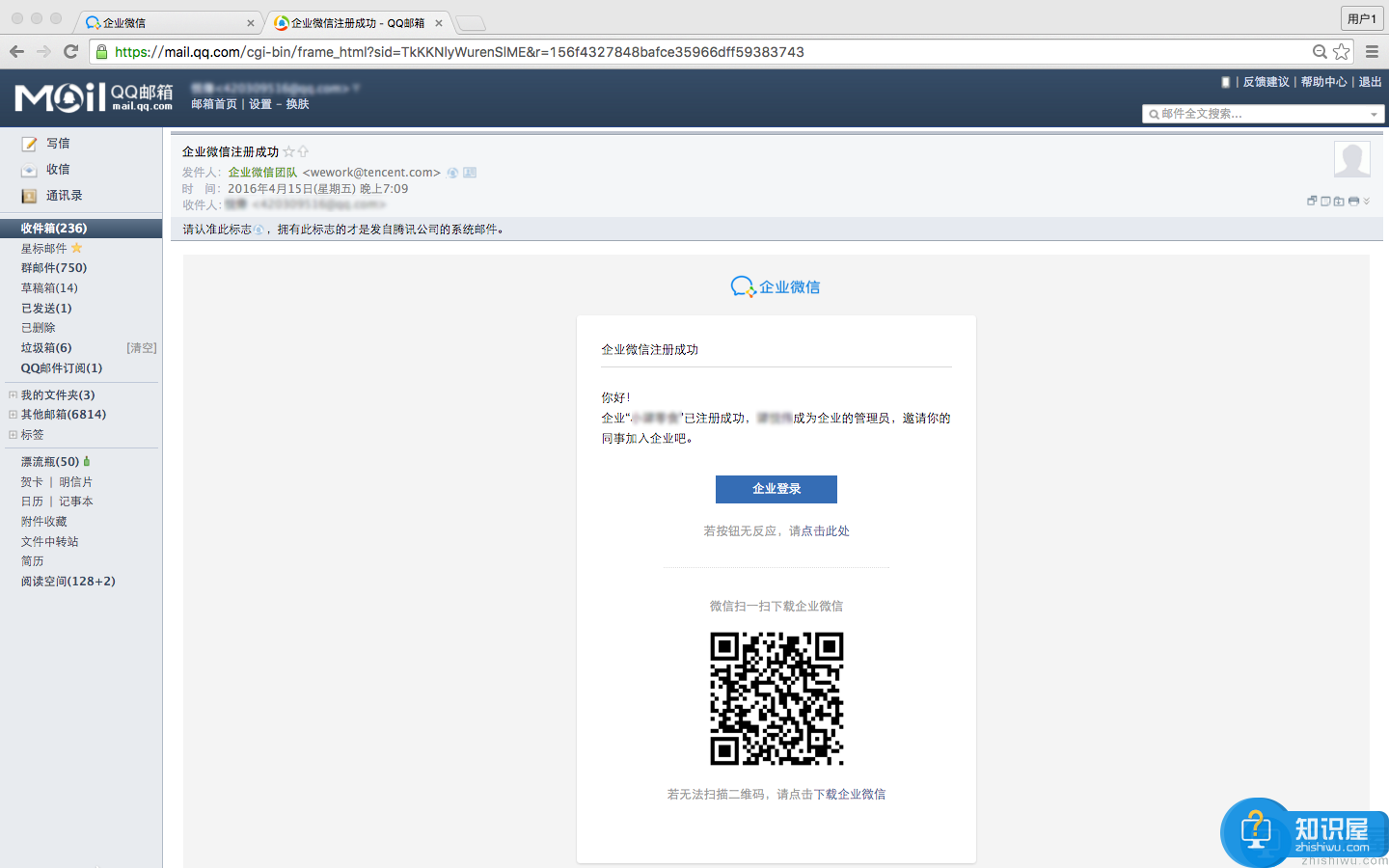Expand more actions double-chevron in mail header
The image size is (1389, 868).
[1367, 201]
